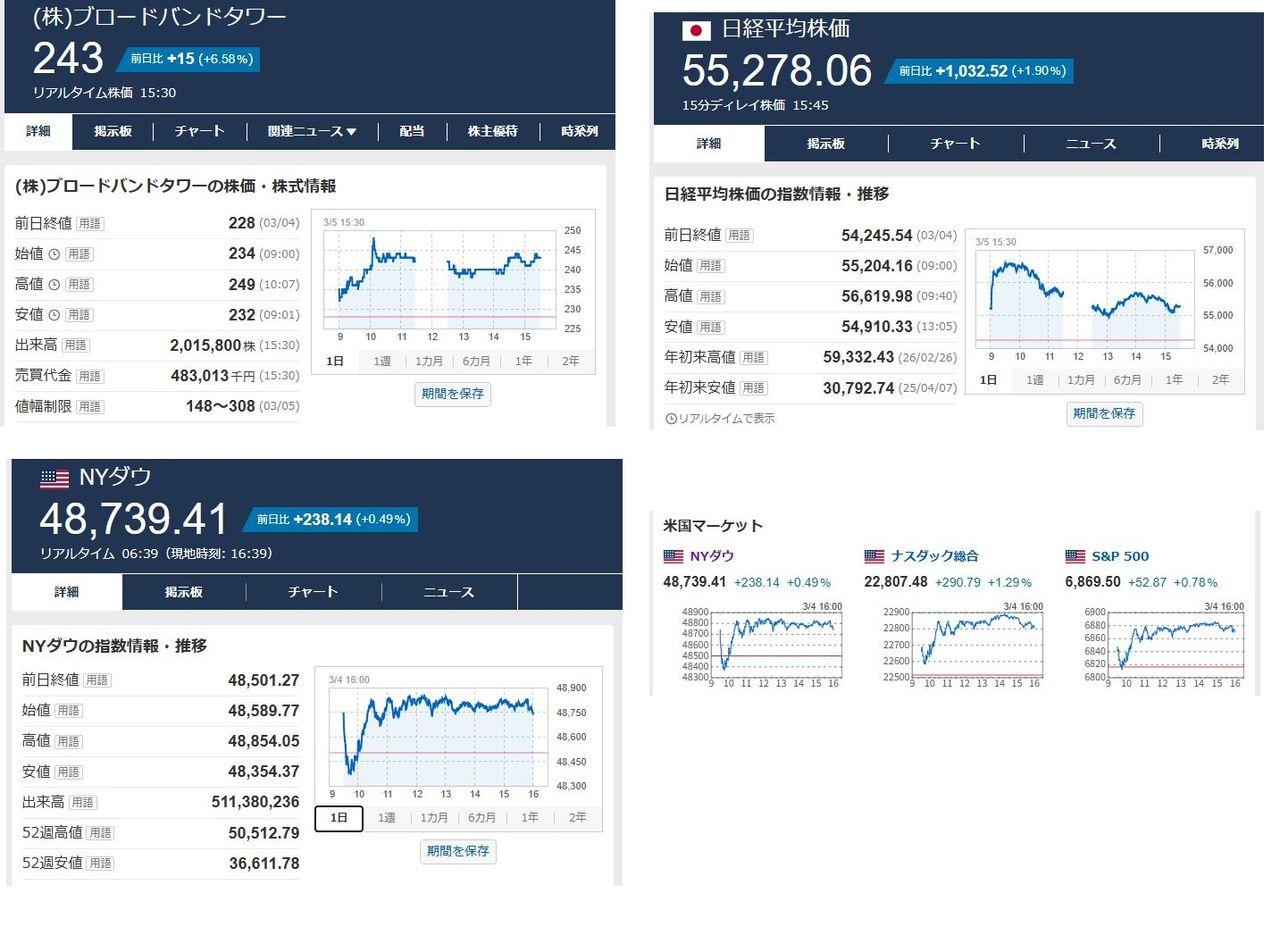
Task: Click the 用語 badge next to 出来高 for ブロードバンドタワー
Action: (75, 345)
